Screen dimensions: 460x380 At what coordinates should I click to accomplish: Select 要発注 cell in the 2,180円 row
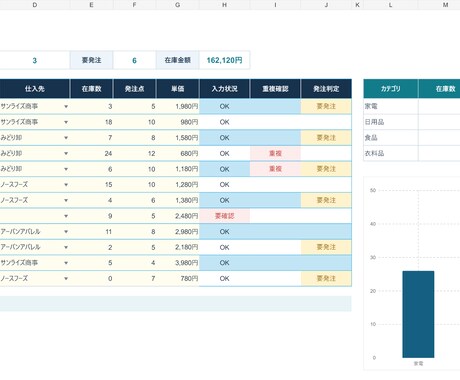[x=326, y=247]
